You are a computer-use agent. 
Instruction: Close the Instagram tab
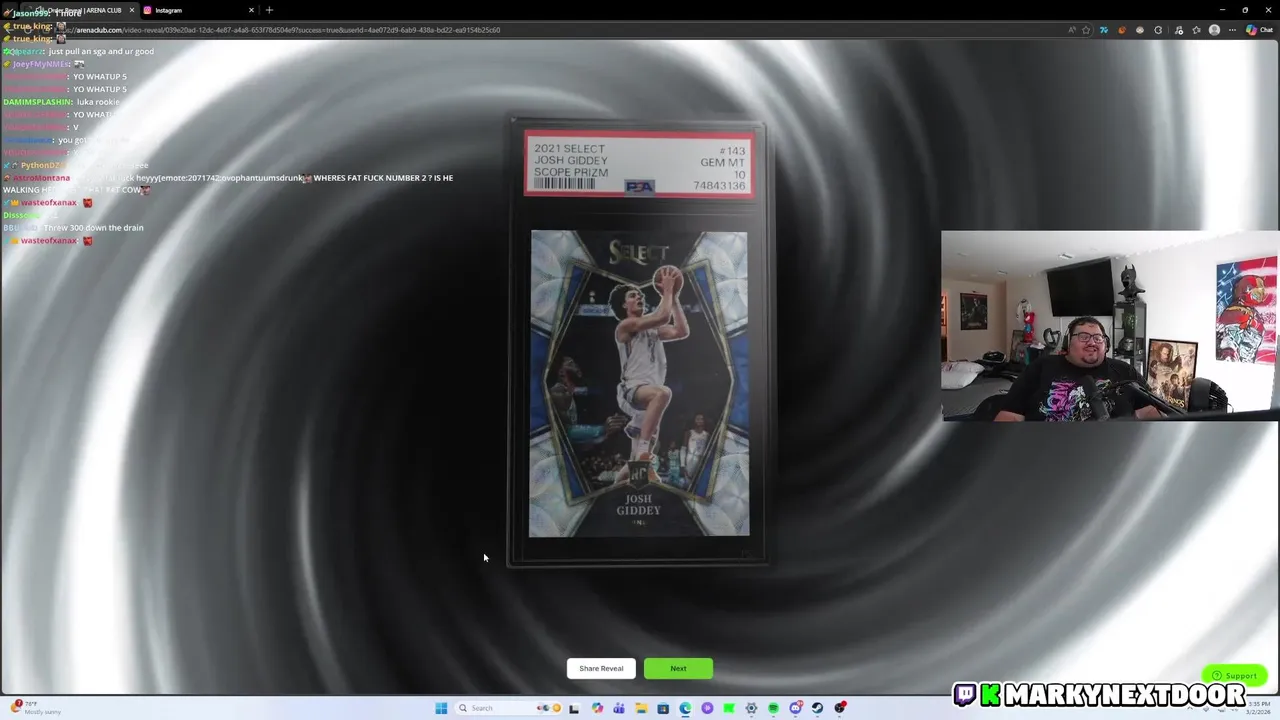(x=251, y=10)
